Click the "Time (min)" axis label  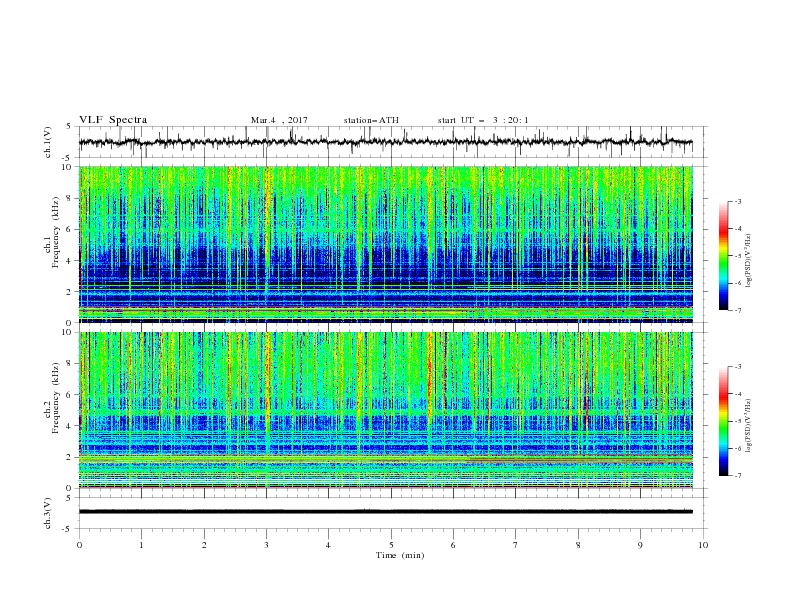tap(400, 555)
